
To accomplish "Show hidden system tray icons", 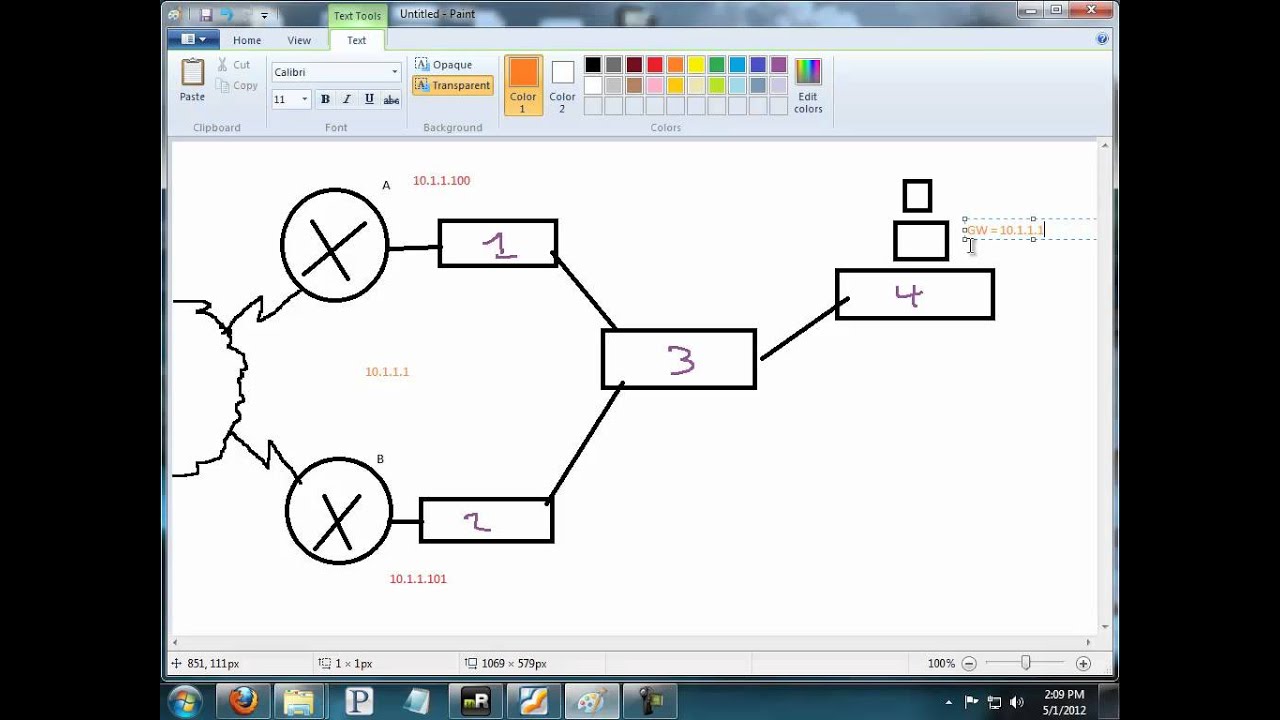I will click(x=948, y=702).
